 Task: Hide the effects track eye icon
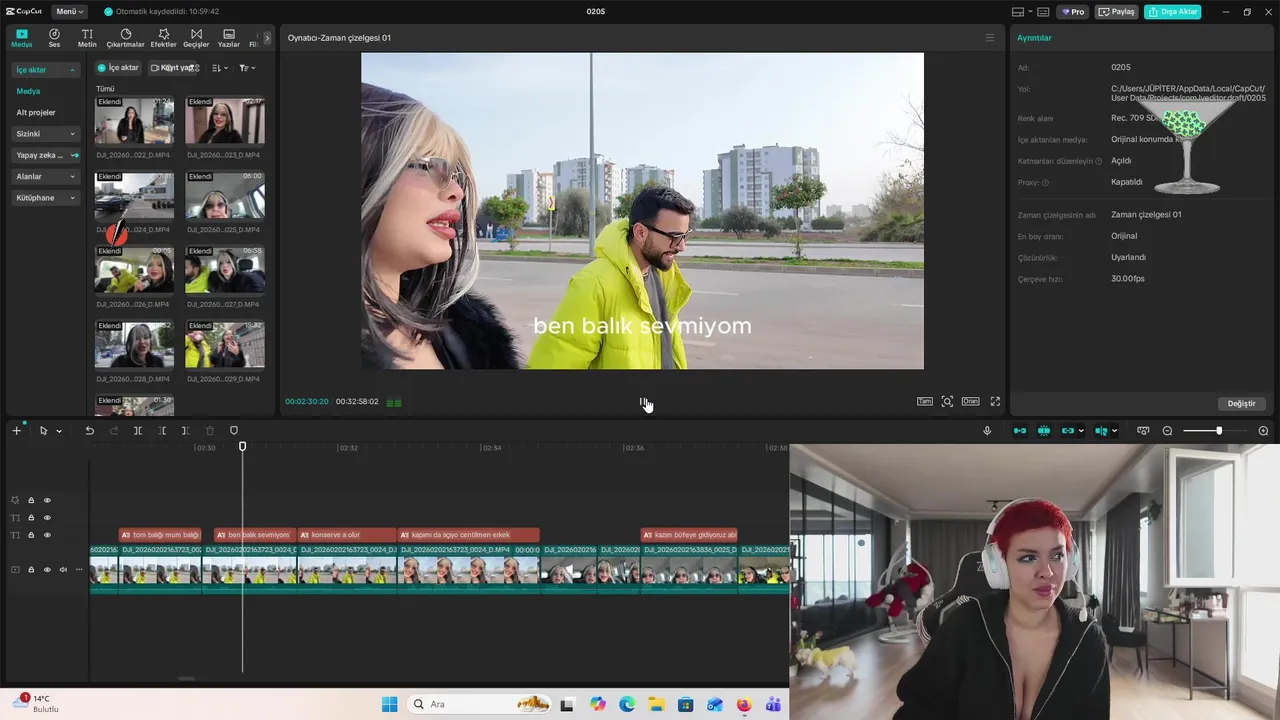(x=47, y=500)
